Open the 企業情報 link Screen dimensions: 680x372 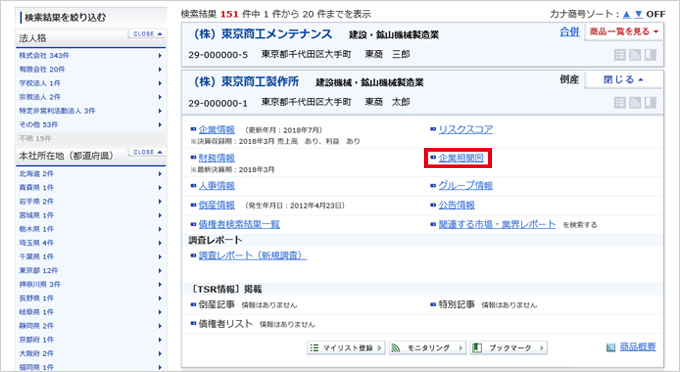[216, 129]
